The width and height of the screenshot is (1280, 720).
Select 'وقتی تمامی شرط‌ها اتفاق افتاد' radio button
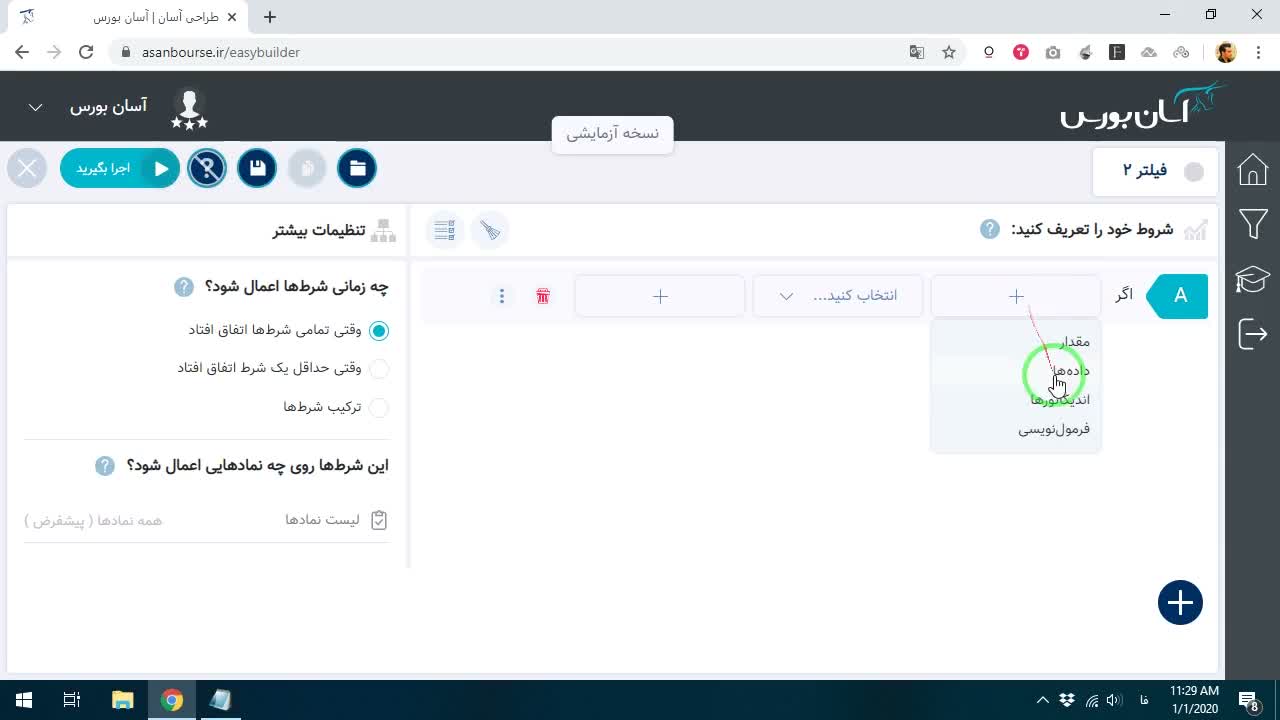pos(379,330)
